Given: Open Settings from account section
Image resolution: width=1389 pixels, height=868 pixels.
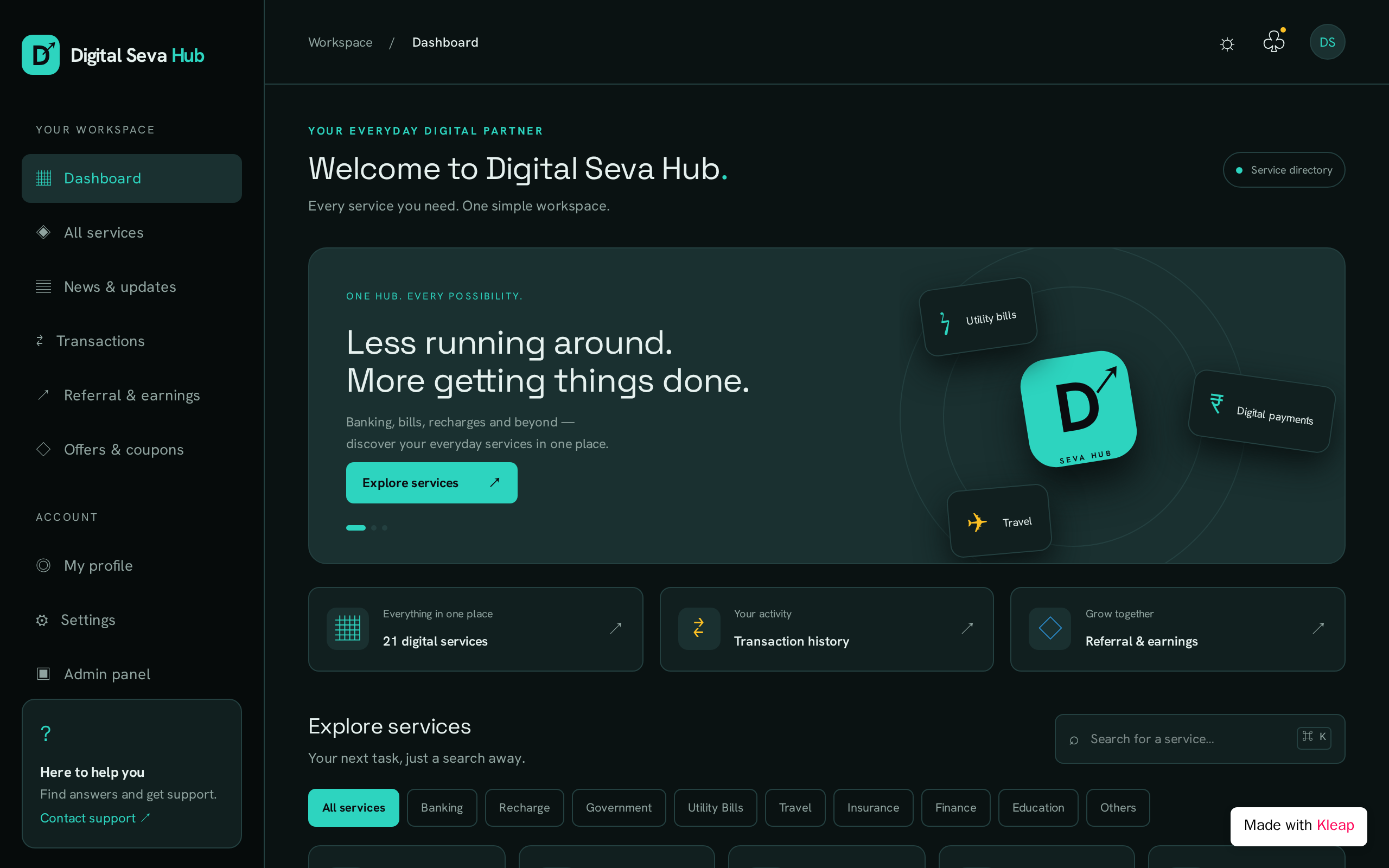Looking at the screenshot, I should pos(131,620).
